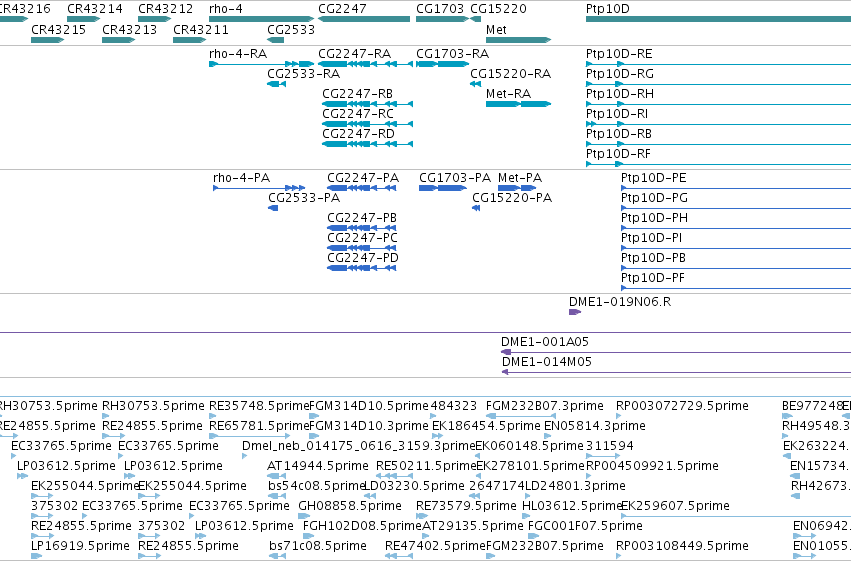Click protein Ptp10D-PG
The height and width of the screenshot is (561, 851).
pyautogui.click(x=655, y=198)
